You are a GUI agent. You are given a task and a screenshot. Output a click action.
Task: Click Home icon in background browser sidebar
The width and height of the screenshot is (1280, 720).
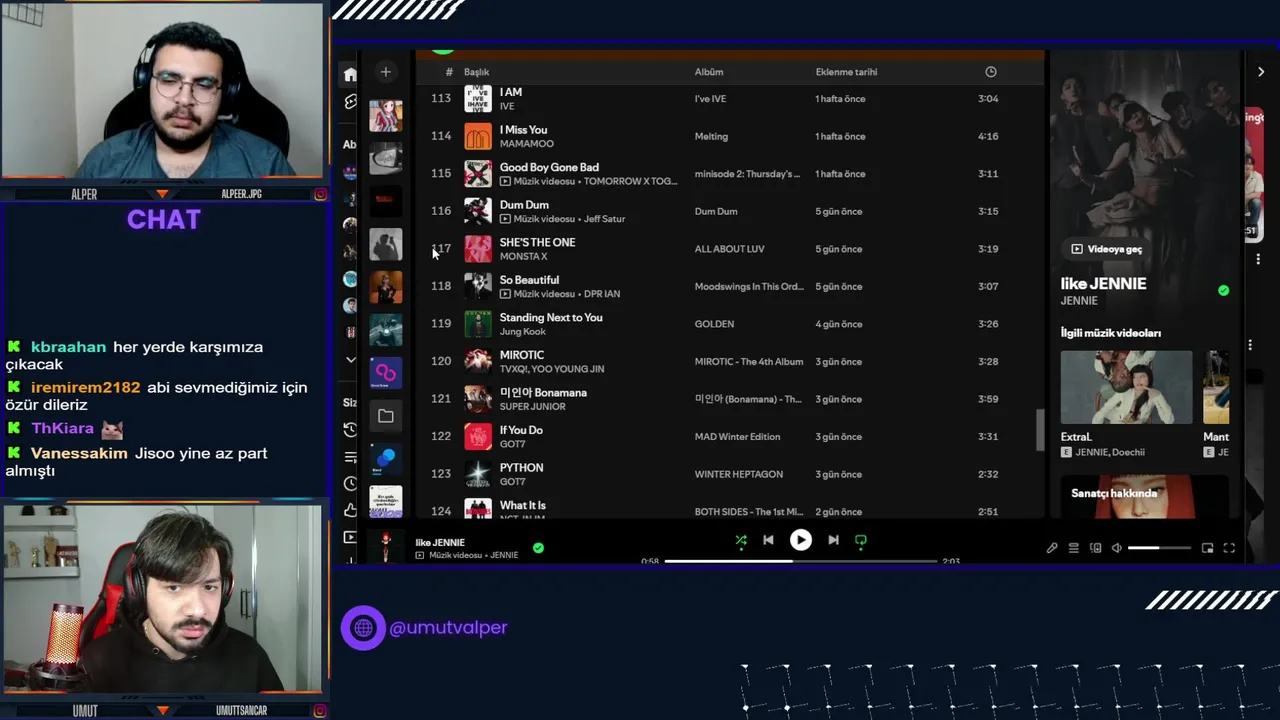[350, 75]
